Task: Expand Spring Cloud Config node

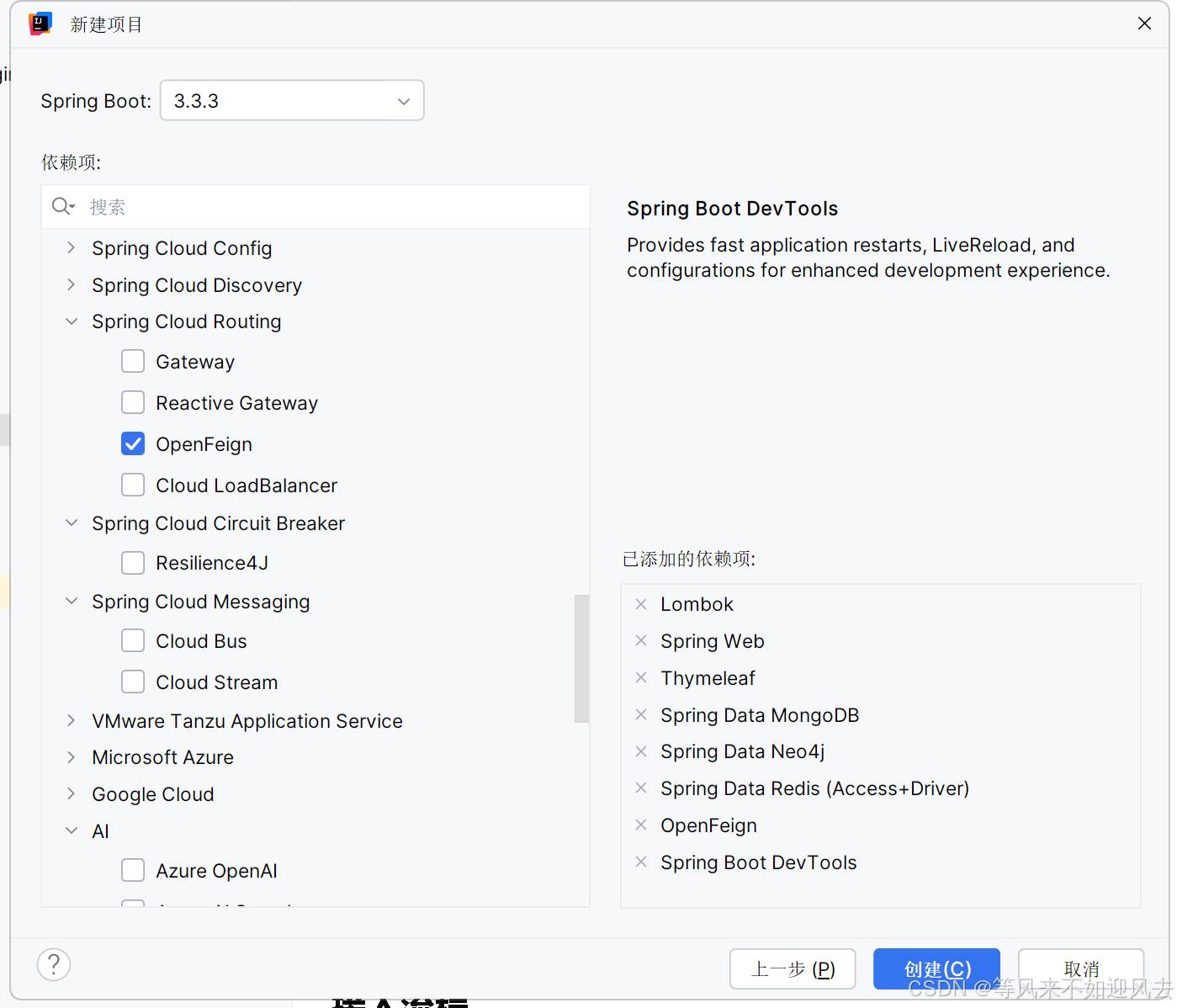Action: pyautogui.click(x=72, y=248)
